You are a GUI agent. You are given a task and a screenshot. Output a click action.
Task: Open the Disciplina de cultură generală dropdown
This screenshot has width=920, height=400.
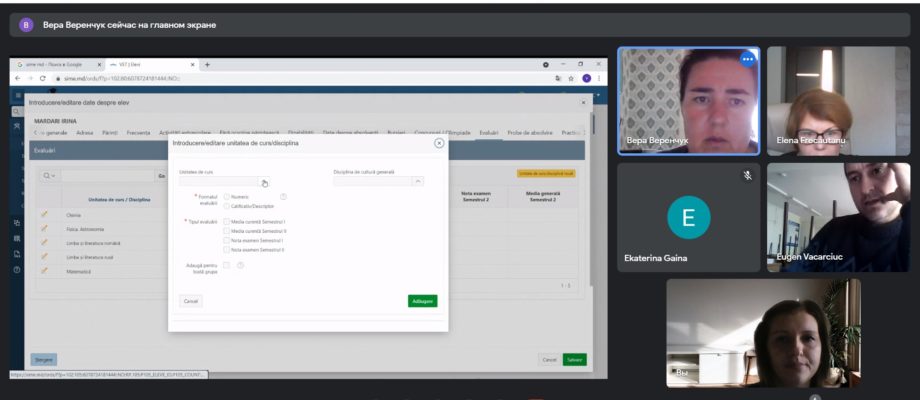(x=418, y=182)
